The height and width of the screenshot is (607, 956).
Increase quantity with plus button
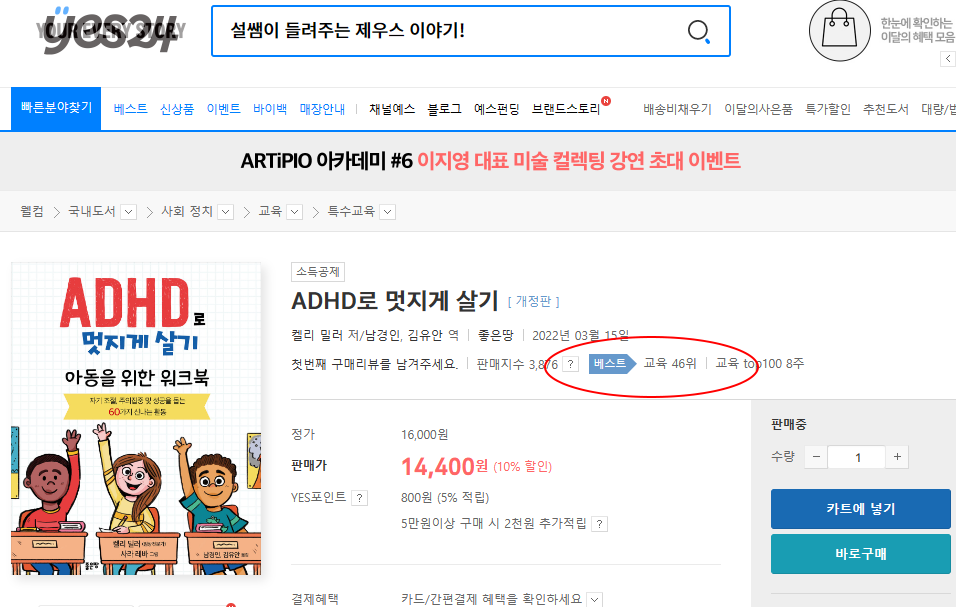pyautogui.click(x=897, y=457)
